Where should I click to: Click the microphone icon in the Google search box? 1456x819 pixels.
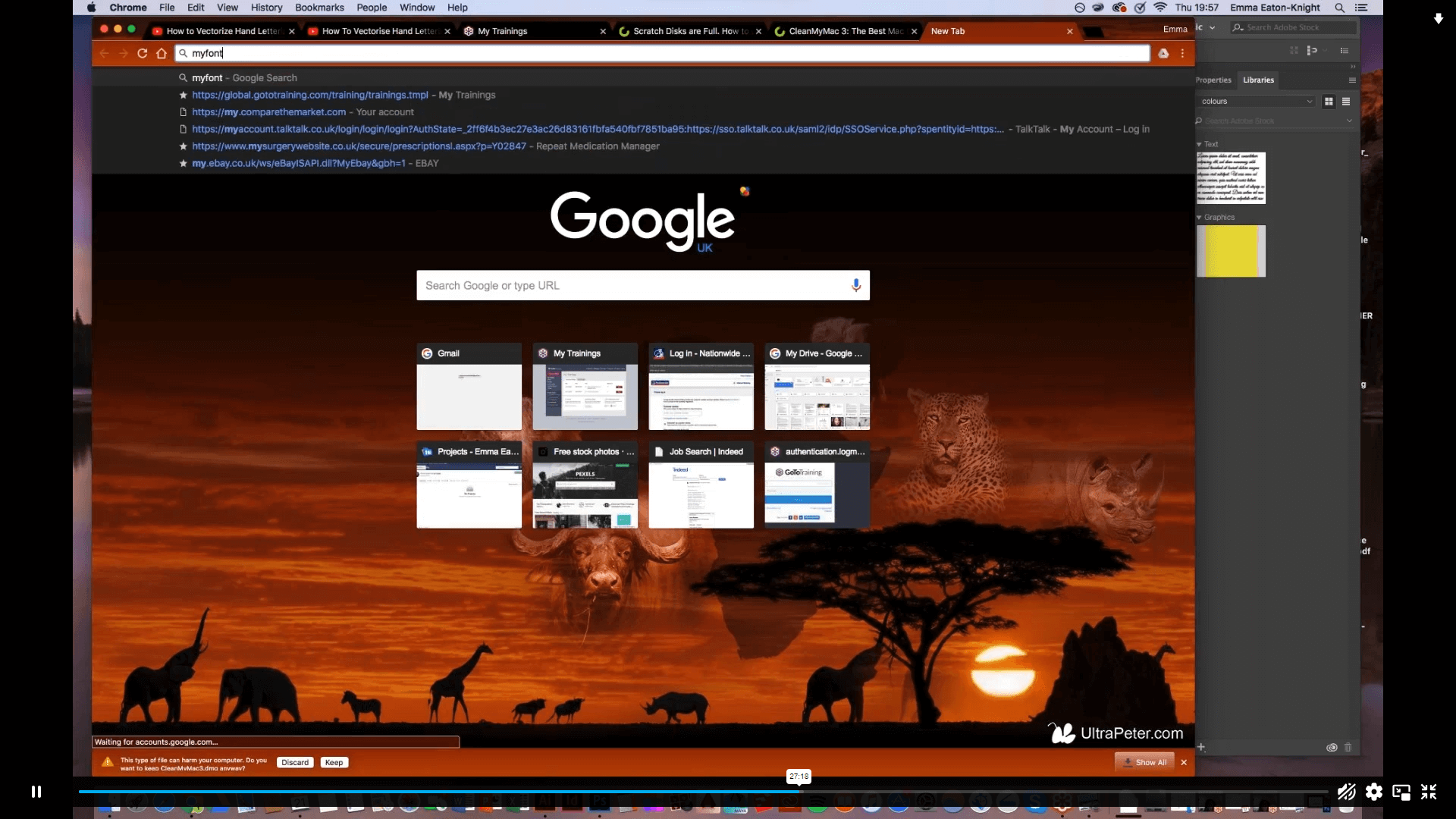coord(856,285)
